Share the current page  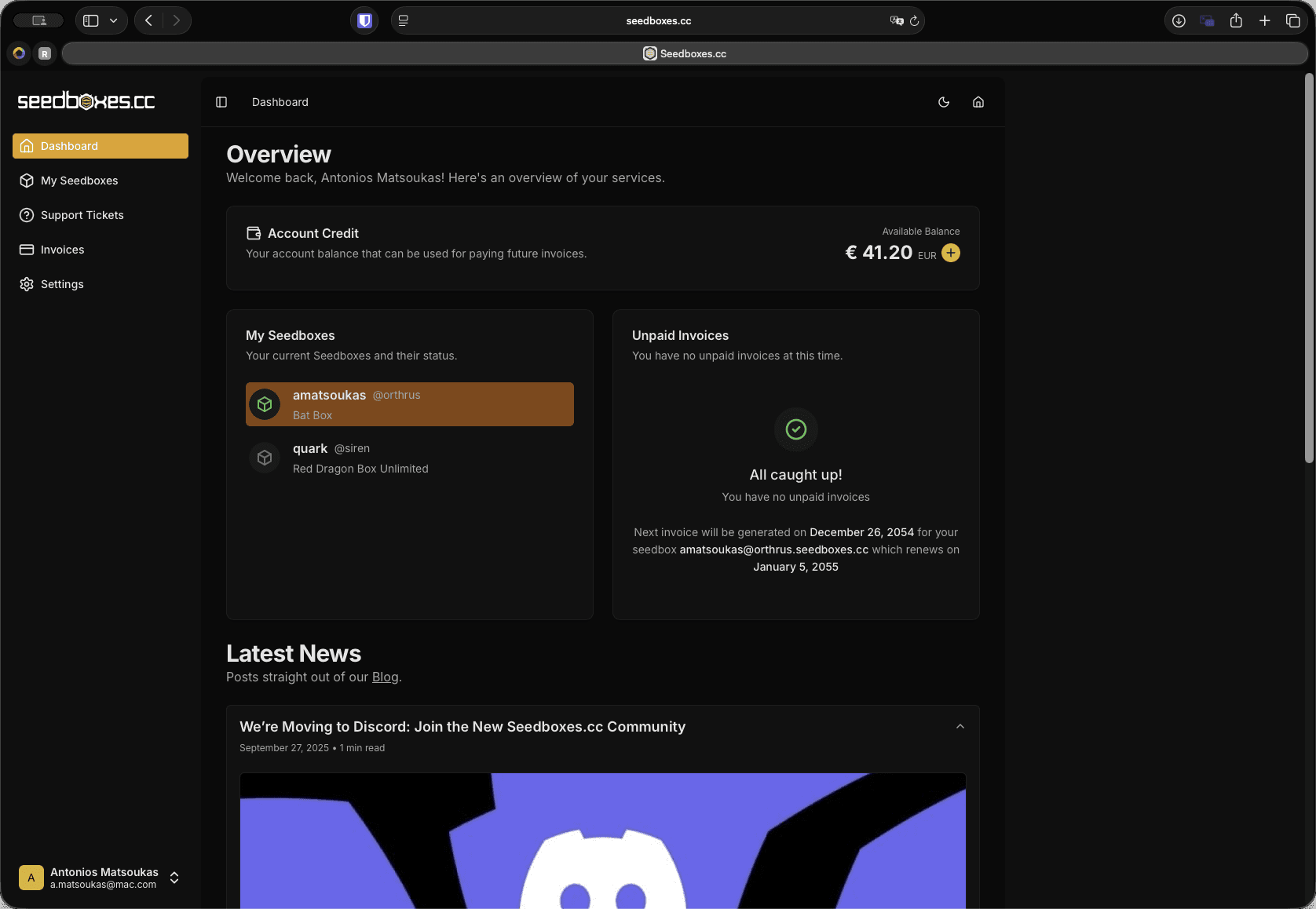(x=1236, y=20)
